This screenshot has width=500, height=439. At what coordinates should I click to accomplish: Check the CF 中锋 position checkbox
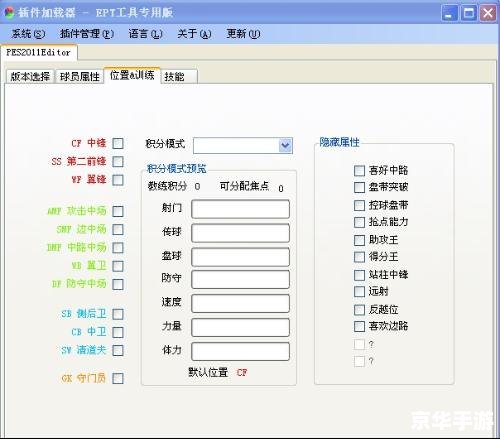[x=118, y=144]
